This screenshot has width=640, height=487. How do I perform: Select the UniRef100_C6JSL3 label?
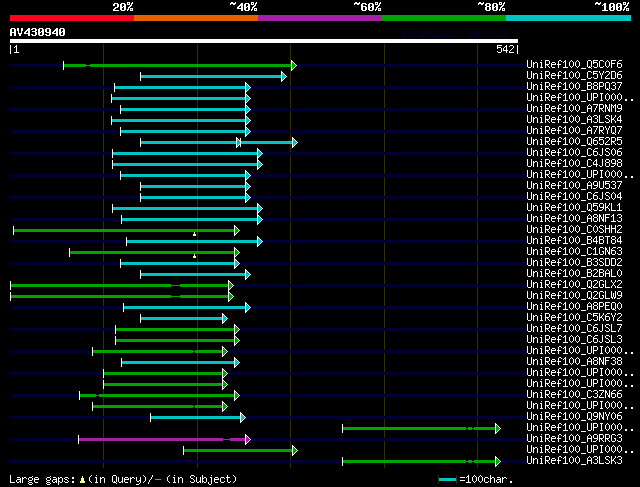coord(574,340)
